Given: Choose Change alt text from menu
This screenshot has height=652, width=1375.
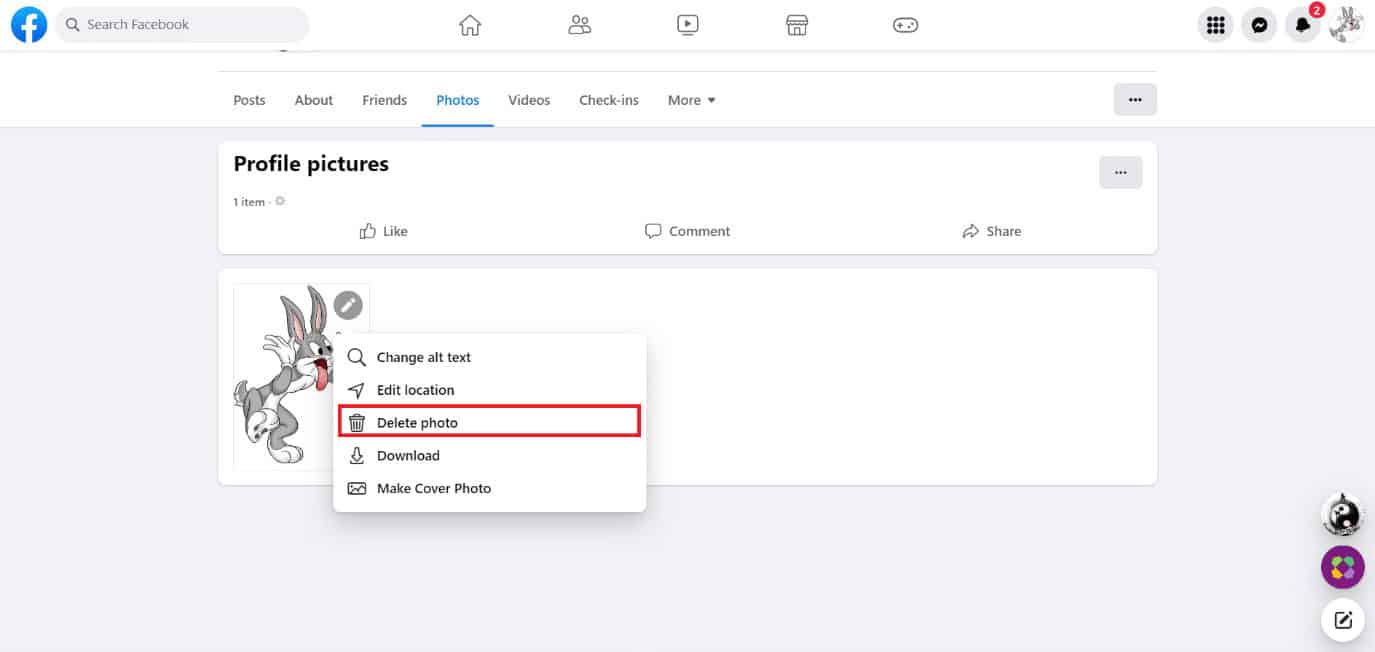Looking at the screenshot, I should (489, 357).
